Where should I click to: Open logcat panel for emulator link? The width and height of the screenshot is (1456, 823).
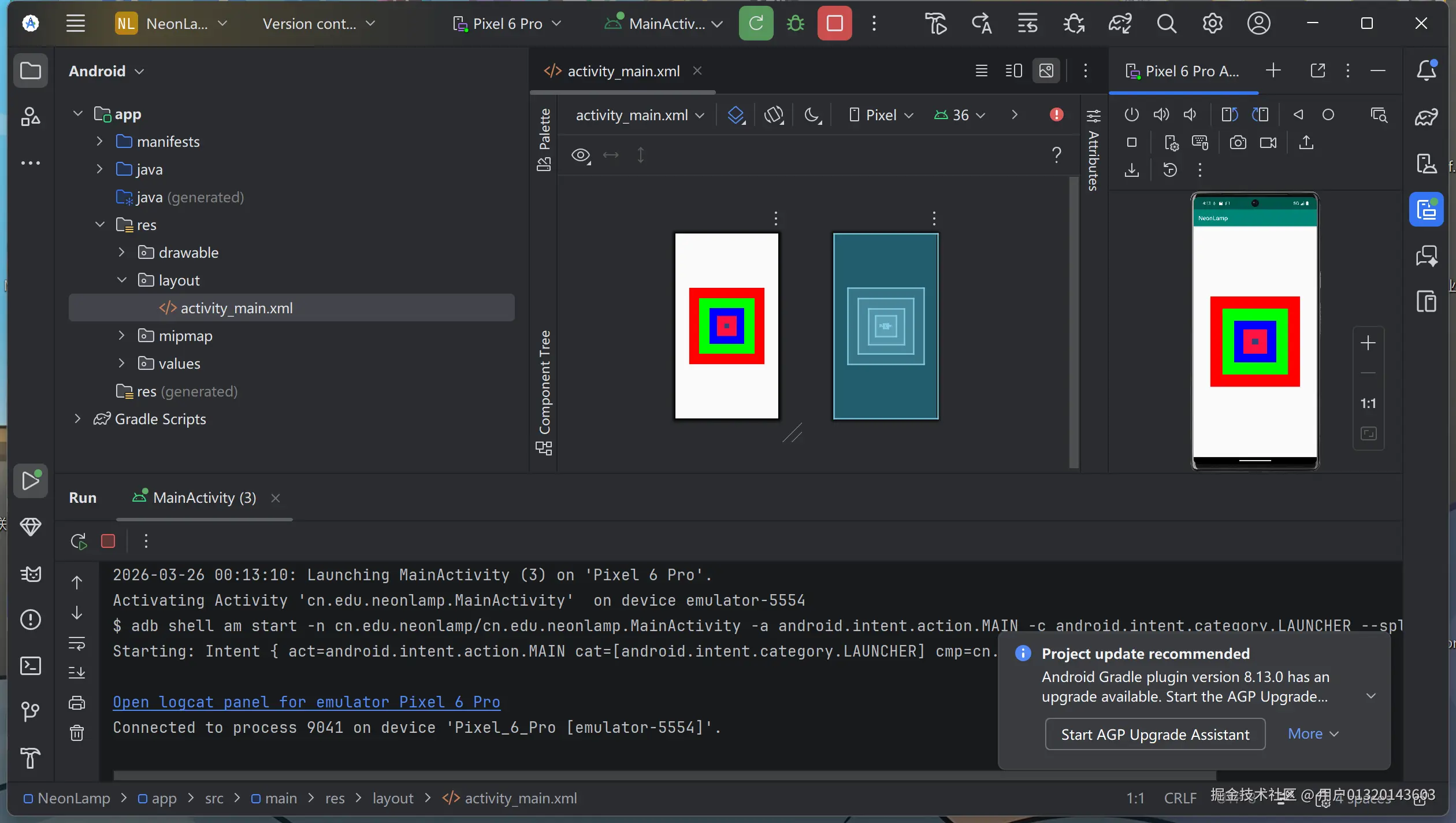[x=306, y=702]
